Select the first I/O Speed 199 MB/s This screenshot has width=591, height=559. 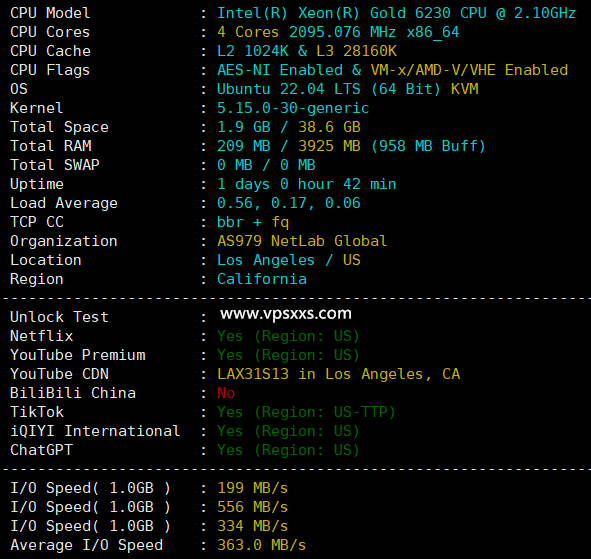point(253,488)
